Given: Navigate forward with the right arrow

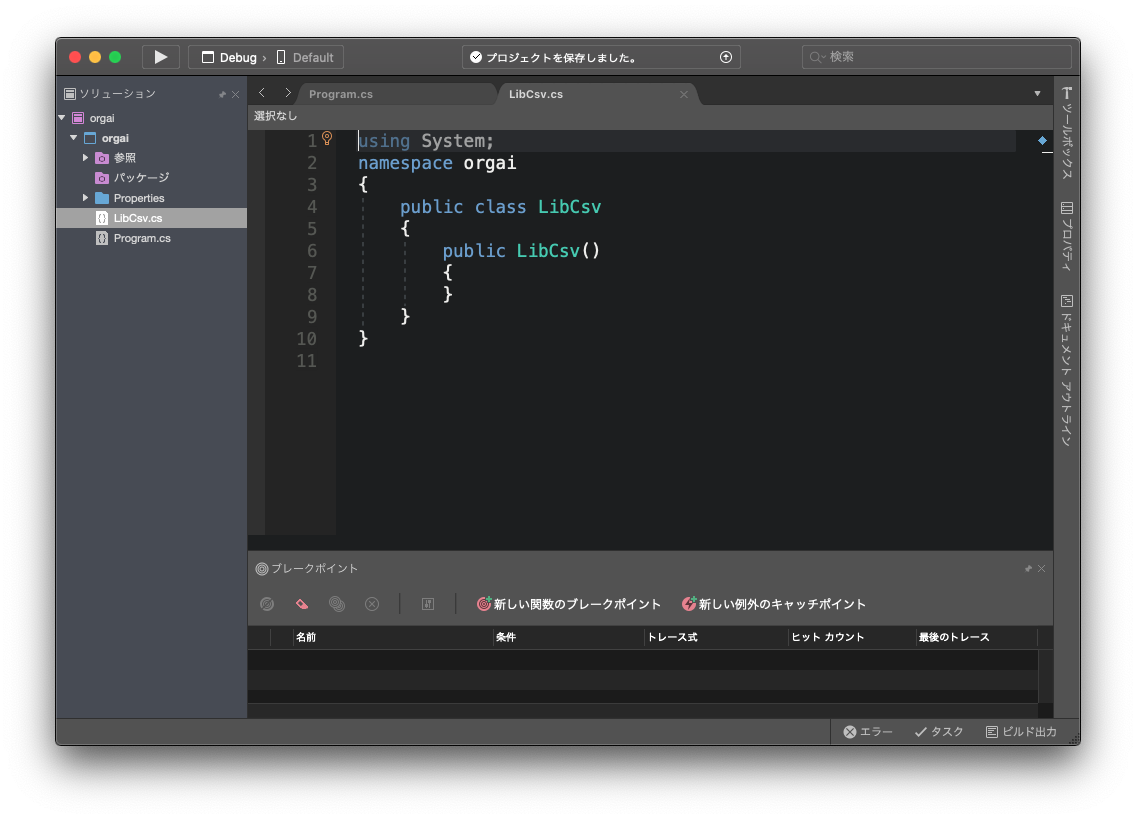Looking at the screenshot, I should click(288, 93).
